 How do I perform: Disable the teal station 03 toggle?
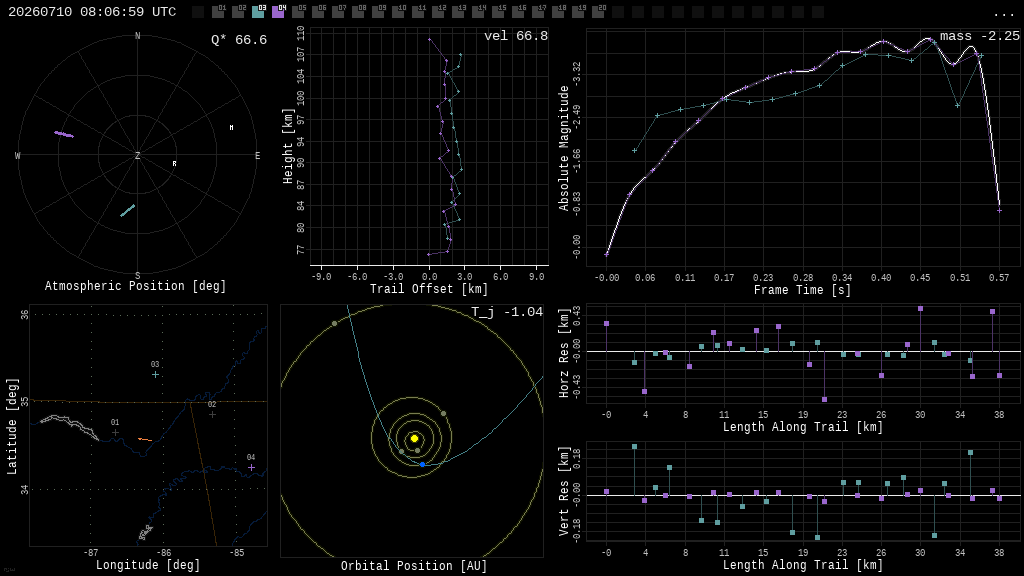point(258,12)
